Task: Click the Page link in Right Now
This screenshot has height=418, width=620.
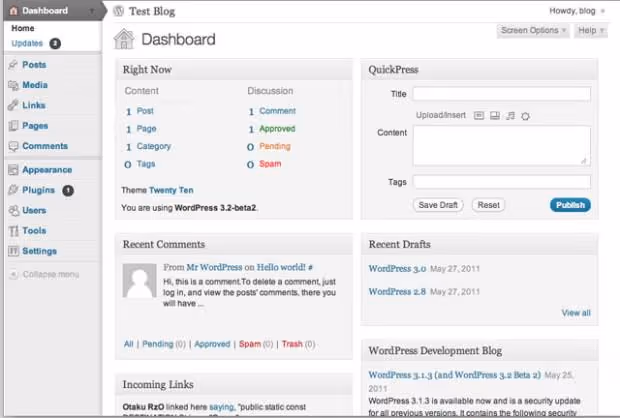Action: [146, 129]
